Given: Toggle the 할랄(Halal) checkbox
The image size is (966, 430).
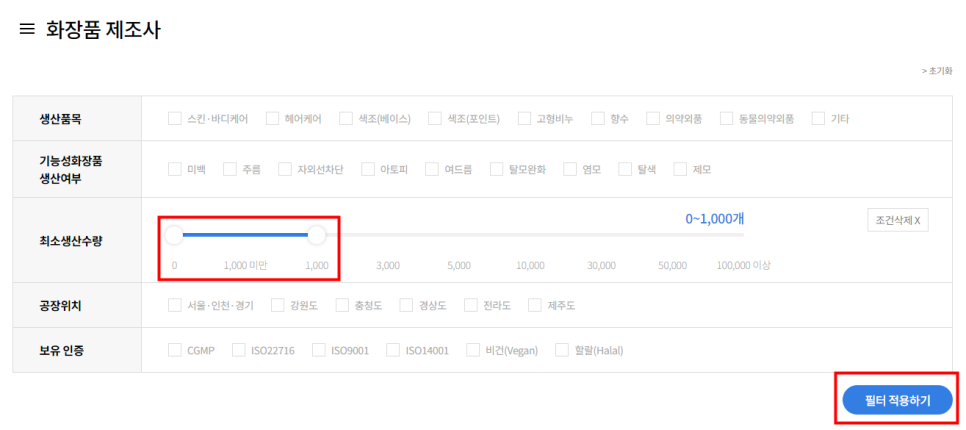Looking at the screenshot, I should pyautogui.click(x=562, y=350).
